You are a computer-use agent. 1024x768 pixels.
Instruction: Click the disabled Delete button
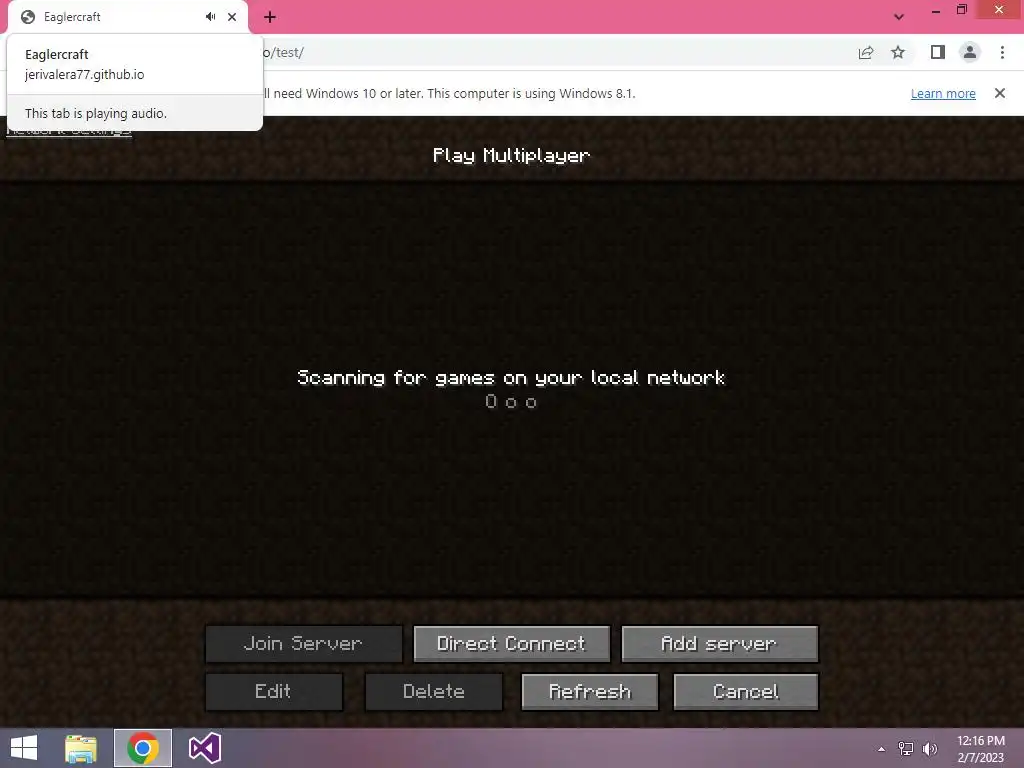pos(434,692)
